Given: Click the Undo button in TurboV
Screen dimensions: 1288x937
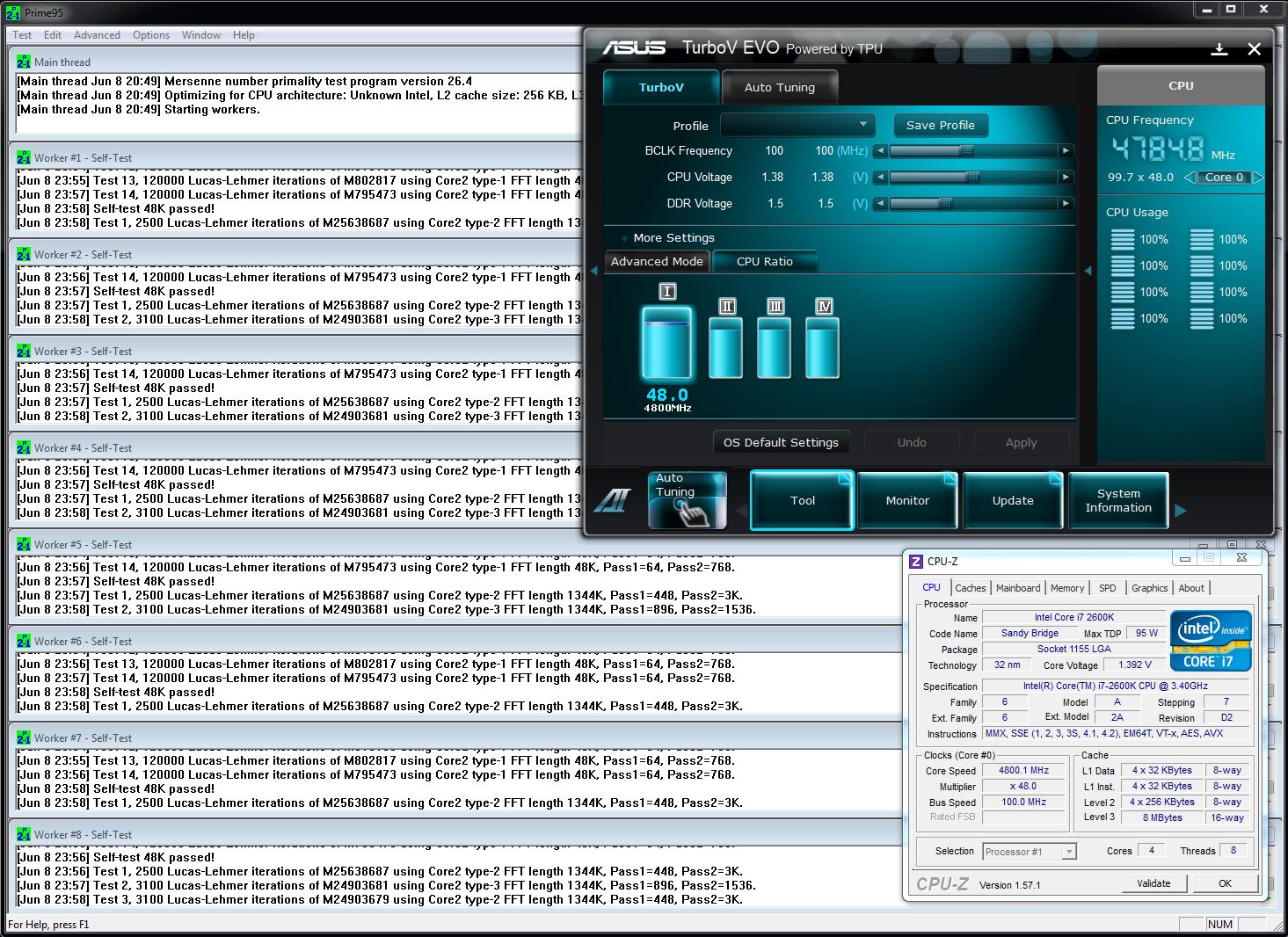Looking at the screenshot, I should click(x=912, y=442).
